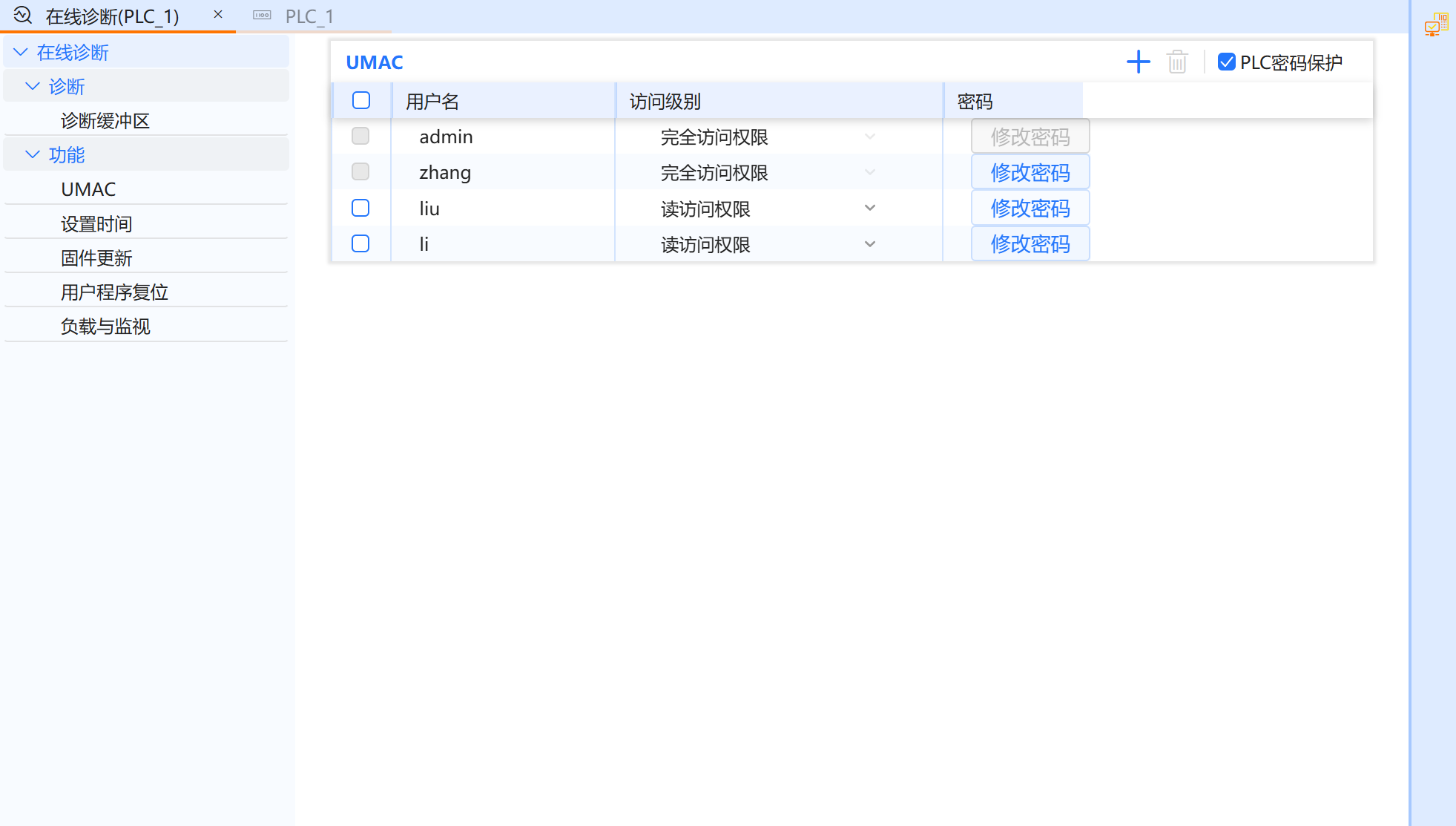The height and width of the screenshot is (826, 1456).
Task: Click the online diagnosis tab icon
Action: (23, 16)
